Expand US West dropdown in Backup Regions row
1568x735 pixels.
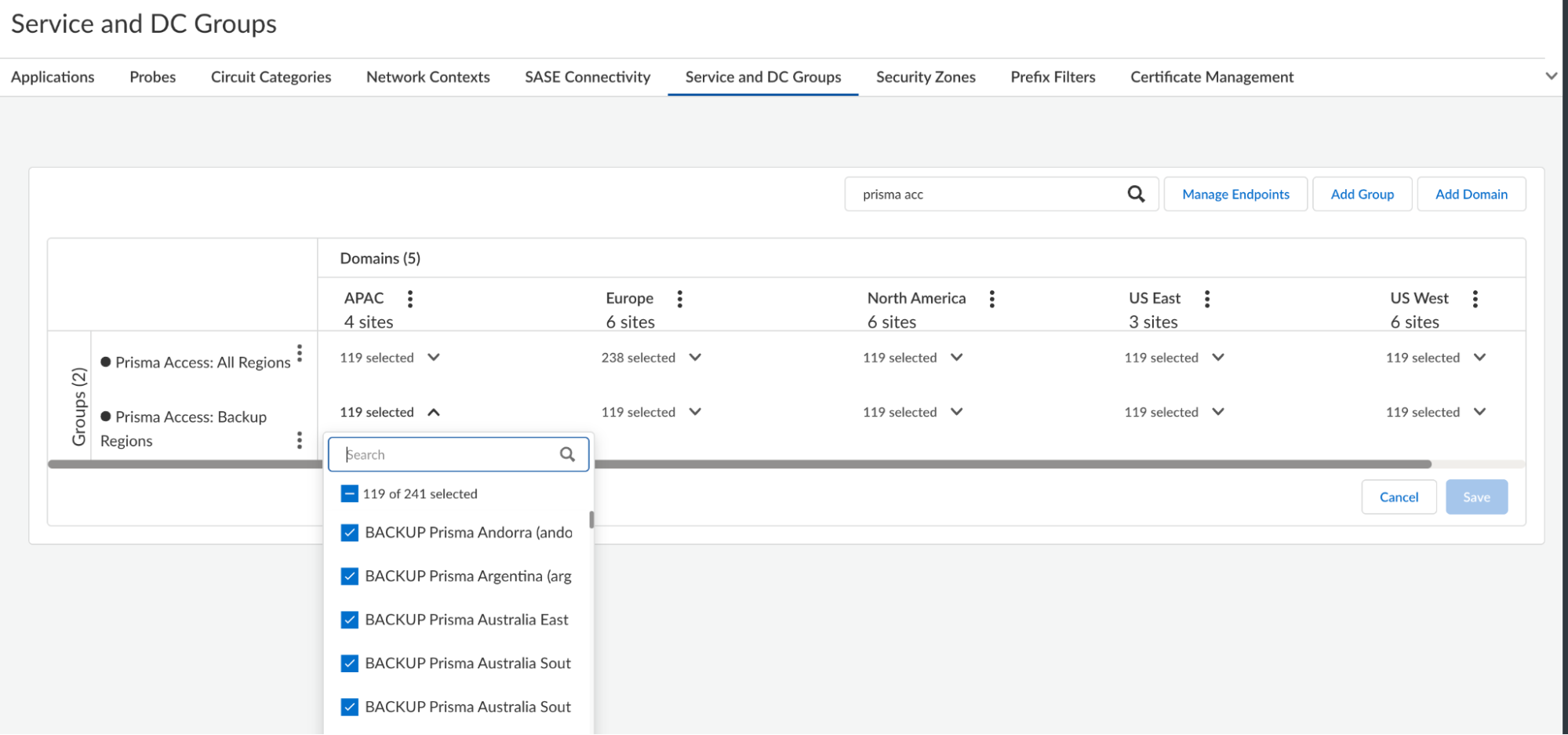click(x=1479, y=413)
